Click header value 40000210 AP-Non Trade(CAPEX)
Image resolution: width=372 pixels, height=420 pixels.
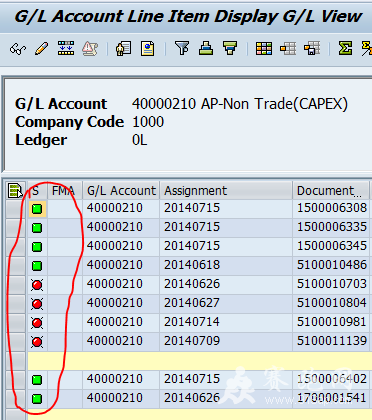pos(240,104)
